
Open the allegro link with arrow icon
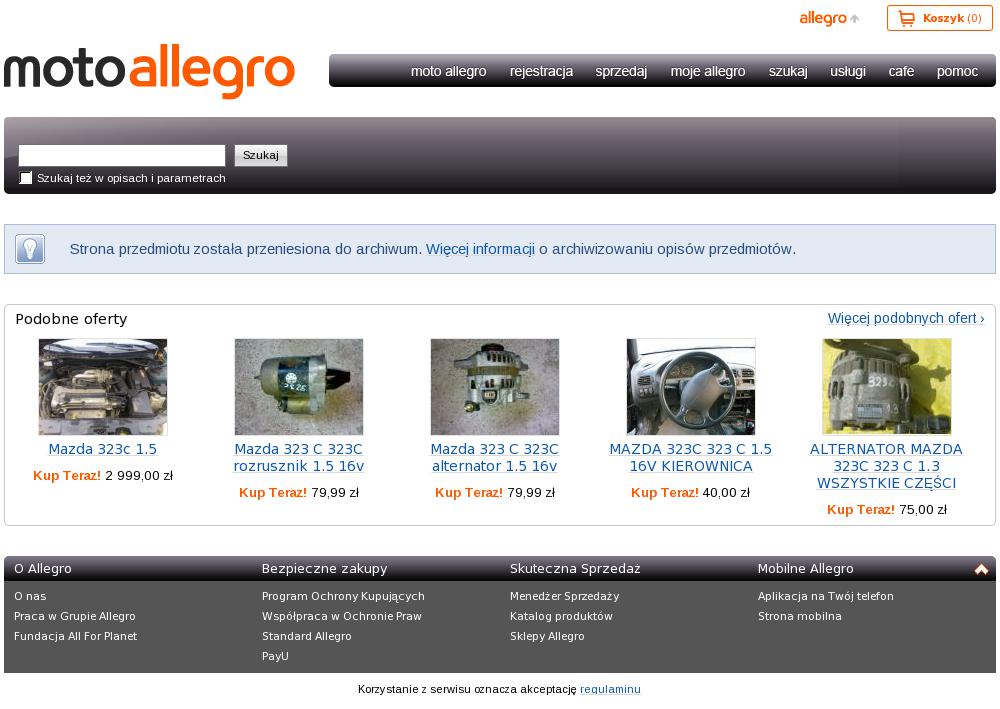pos(829,18)
